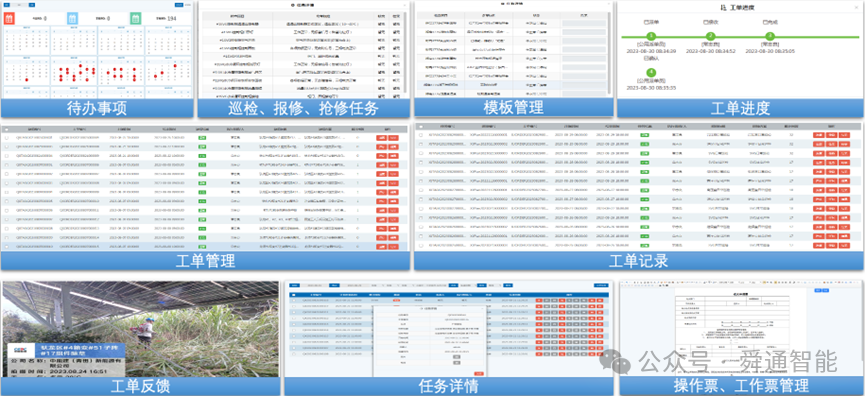The image size is (865, 396).
Task: Click the red calendar icon in 待办事项 panel
Action: pos(9,18)
